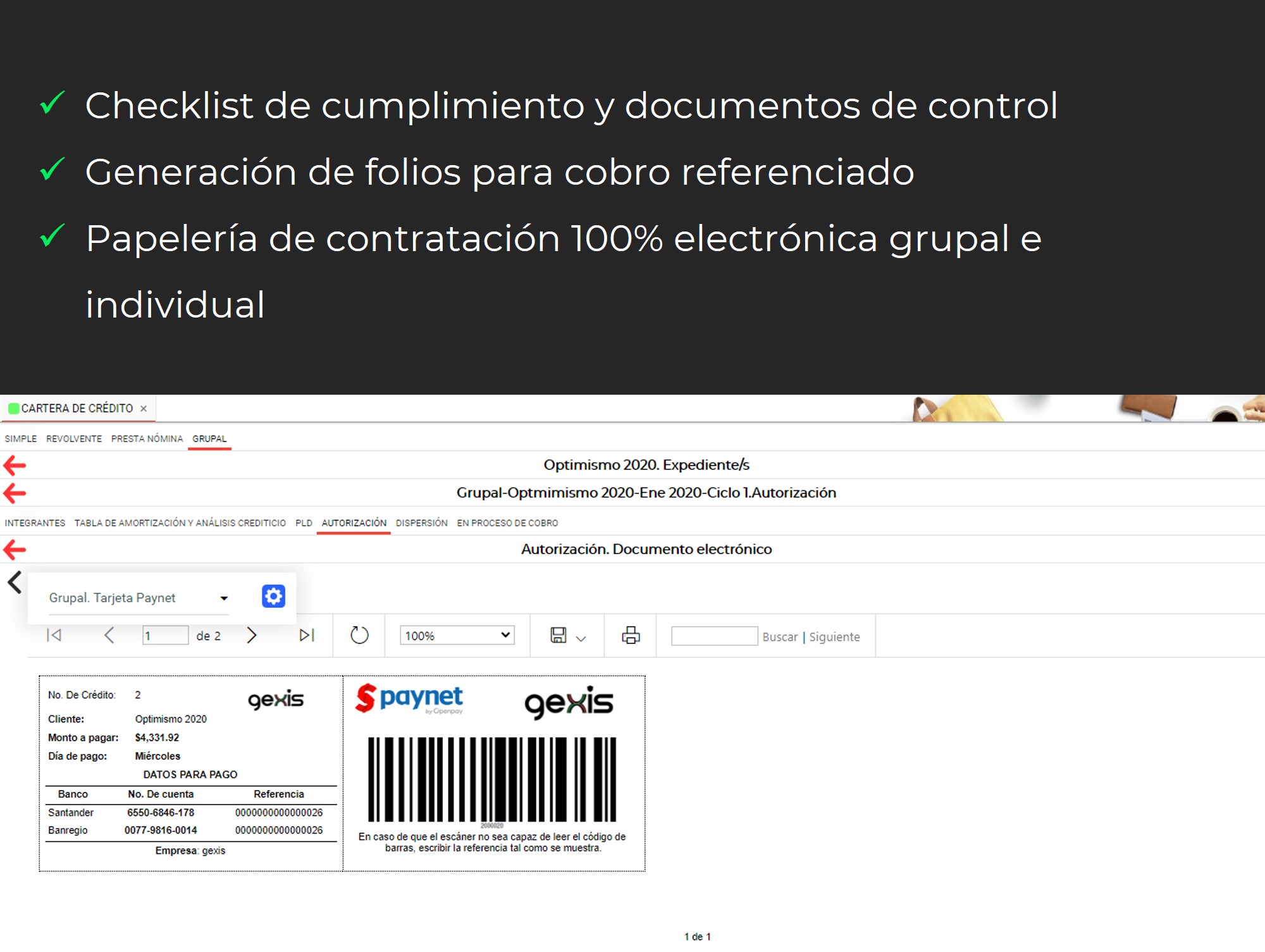Click the Siguiente search link
Screen dimensions: 1265x952
point(834,637)
